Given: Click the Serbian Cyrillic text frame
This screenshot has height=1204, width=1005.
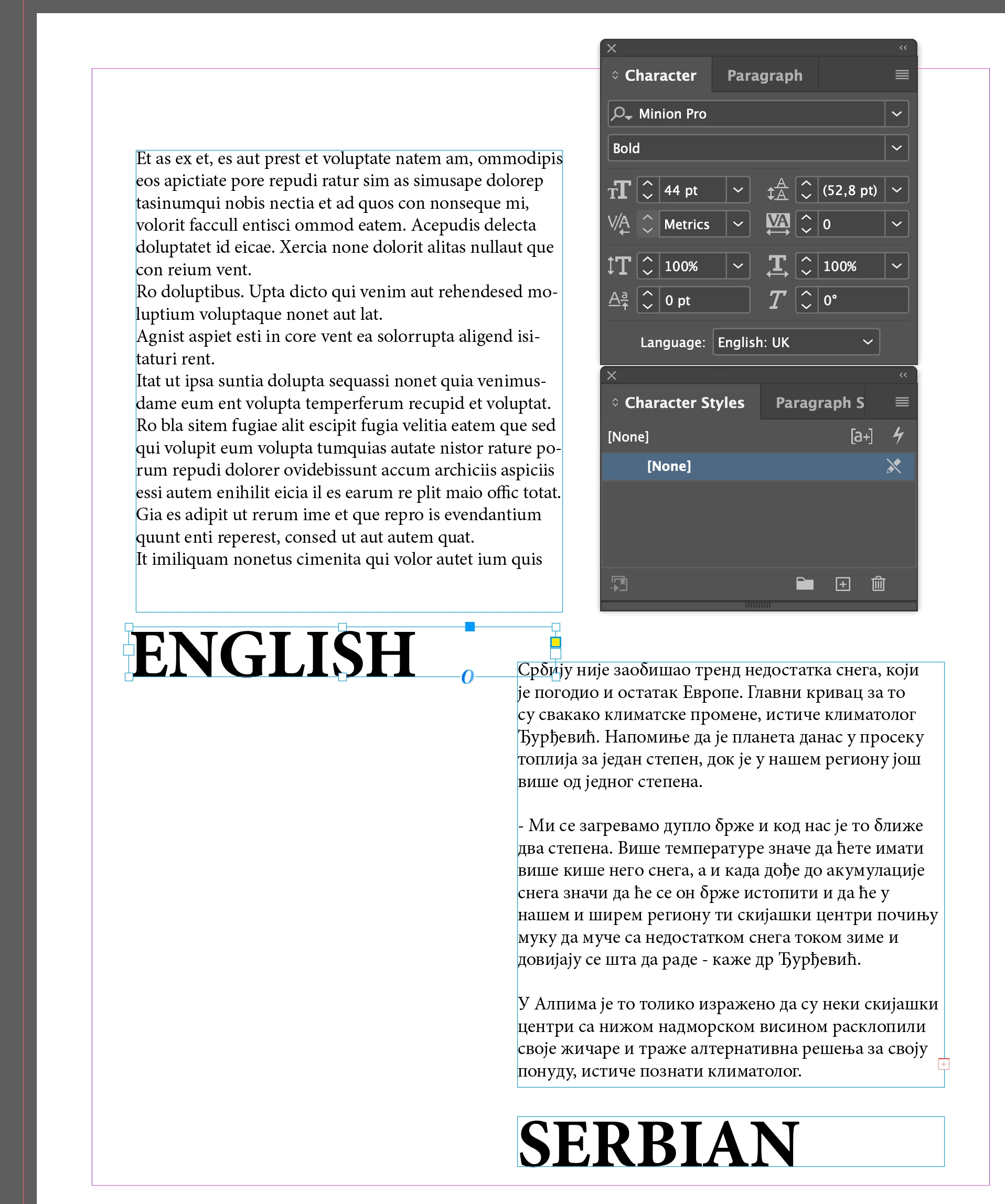Looking at the screenshot, I should [730, 874].
